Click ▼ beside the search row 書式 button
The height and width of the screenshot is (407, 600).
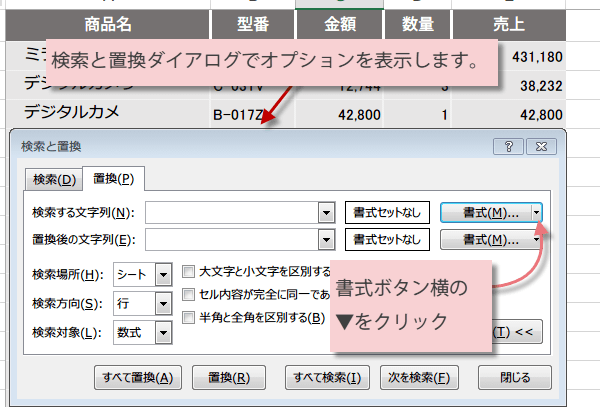536,213
